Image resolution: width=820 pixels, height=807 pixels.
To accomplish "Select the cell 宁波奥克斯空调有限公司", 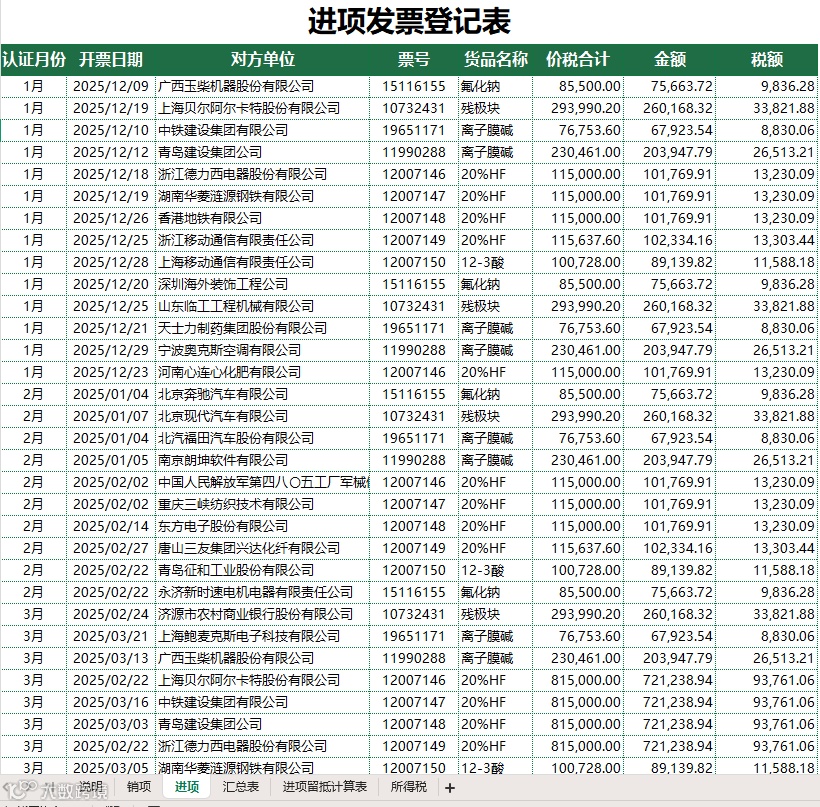I will point(263,350).
